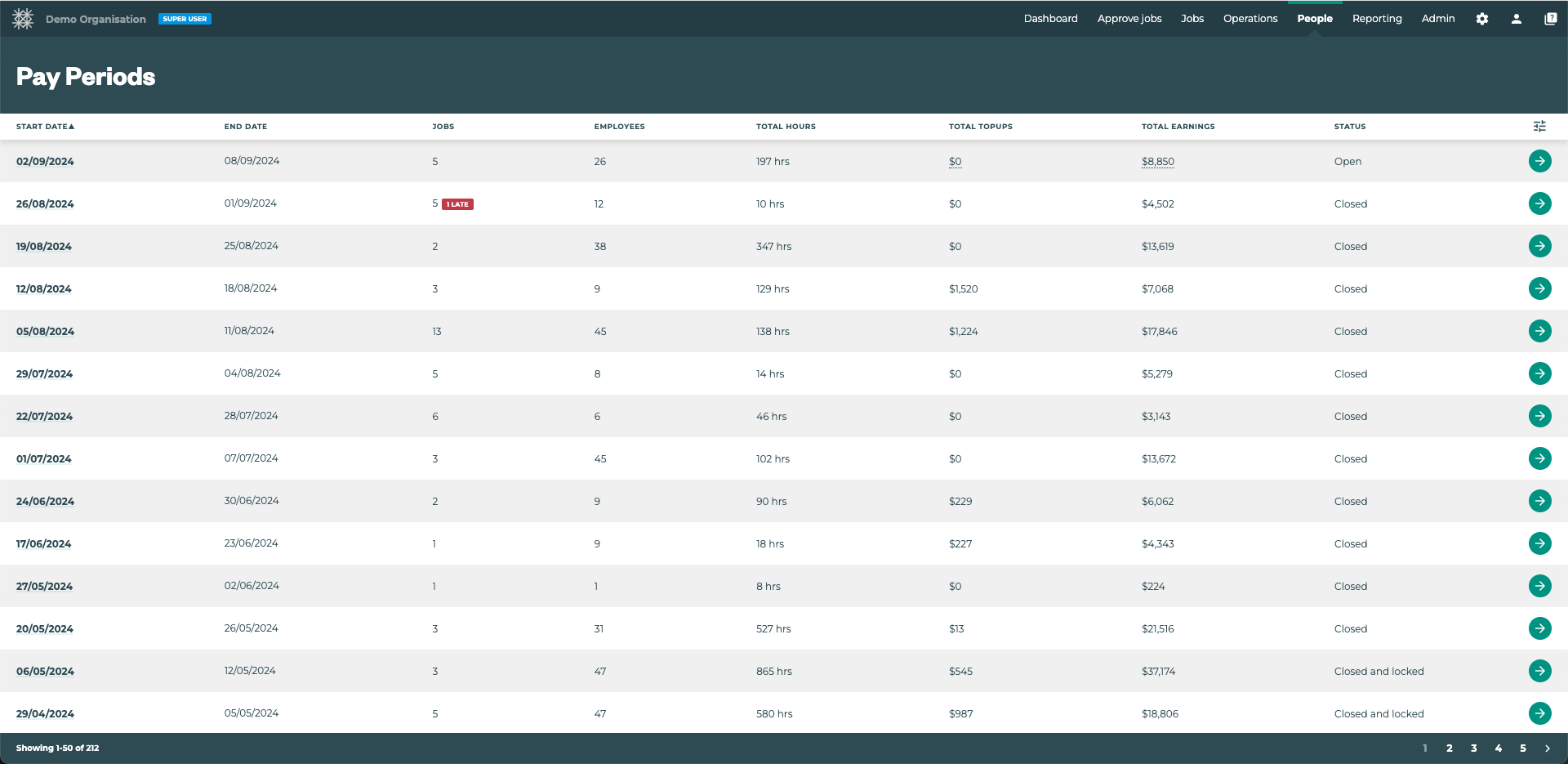Click the 1 LATE red badge
Screen dimensions: 1568x764
[457, 204]
